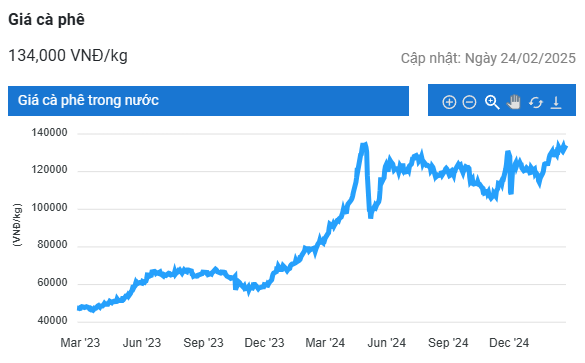Screen dimensions: 585x363
Task: Download the chart using the download icon
Action: click(556, 102)
